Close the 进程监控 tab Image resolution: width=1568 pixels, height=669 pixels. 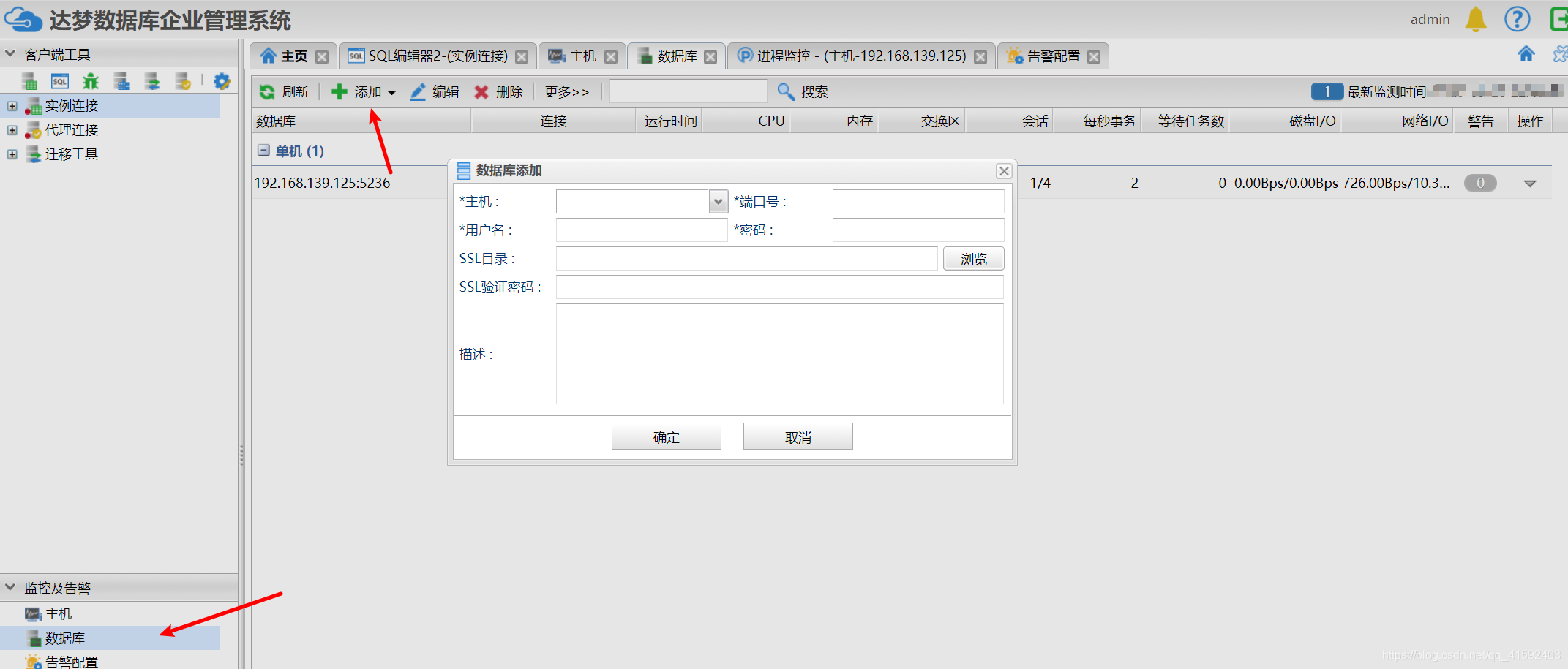[980, 57]
